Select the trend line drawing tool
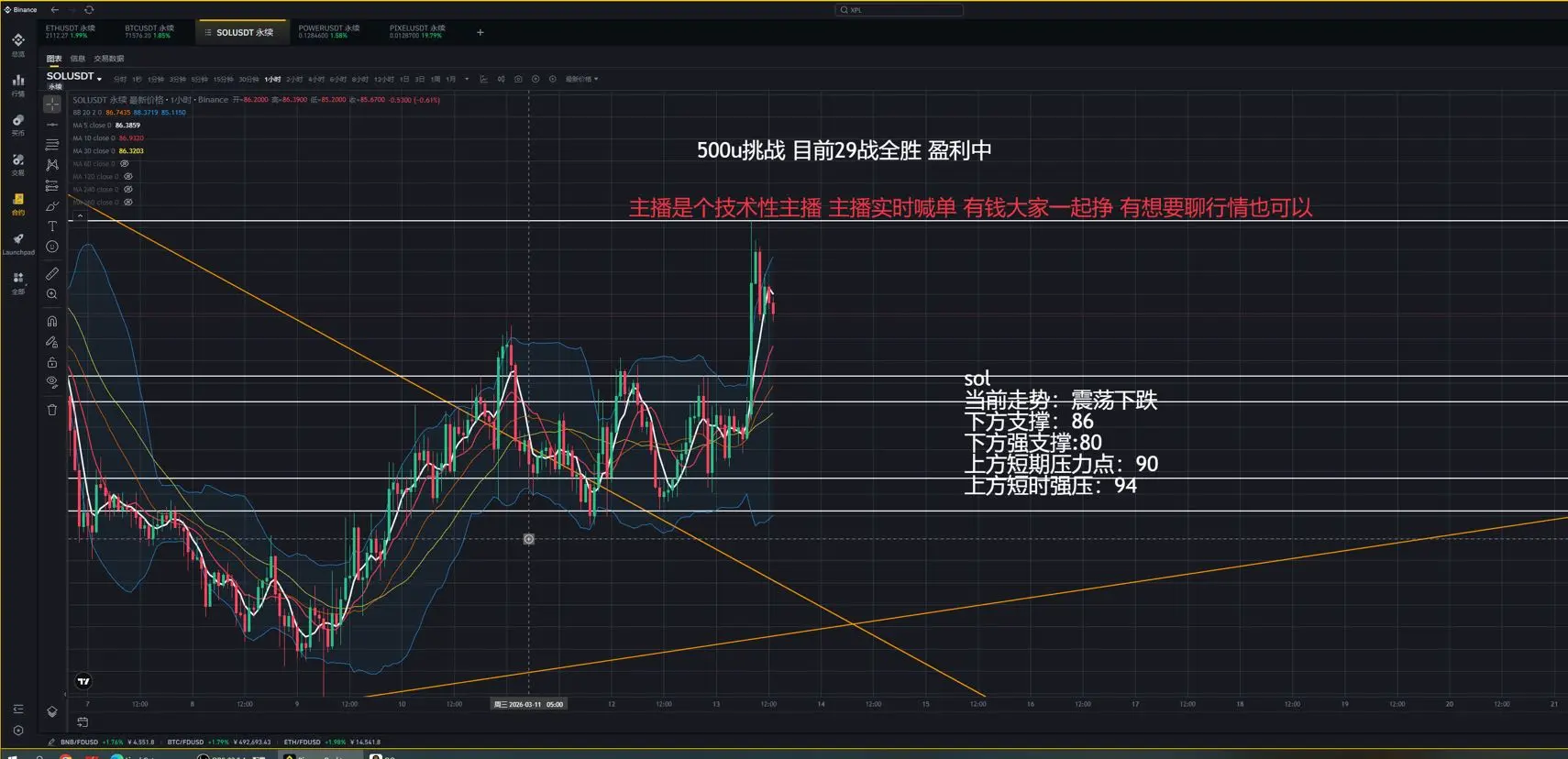 point(52,125)
